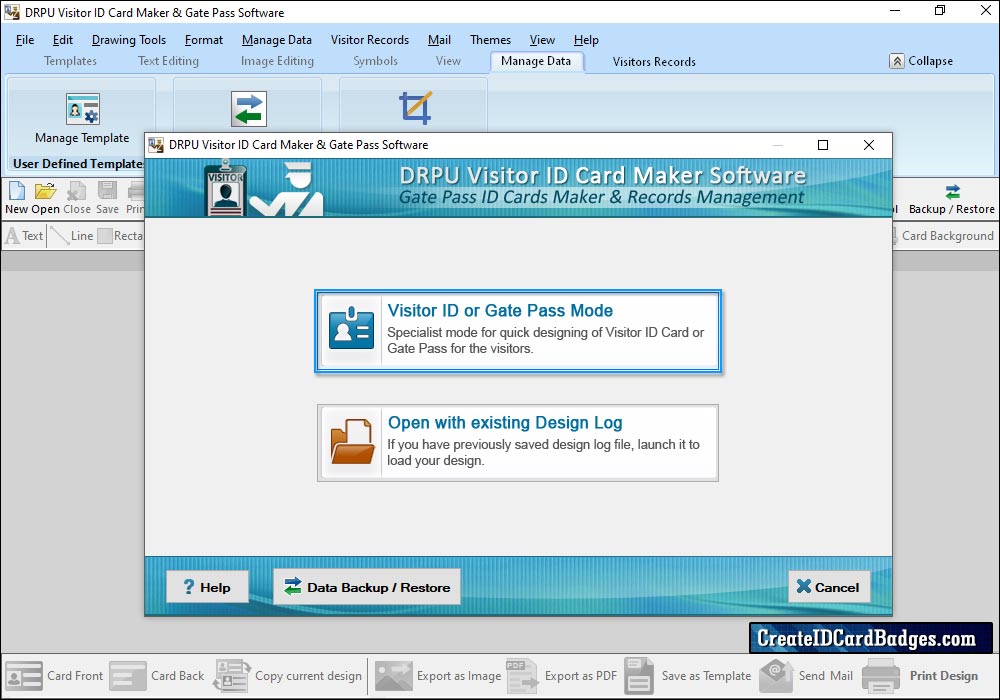Switch to the Image Editing ribbon tab
The width and height of the screenshot is (1000, 700).
point(277,61)
